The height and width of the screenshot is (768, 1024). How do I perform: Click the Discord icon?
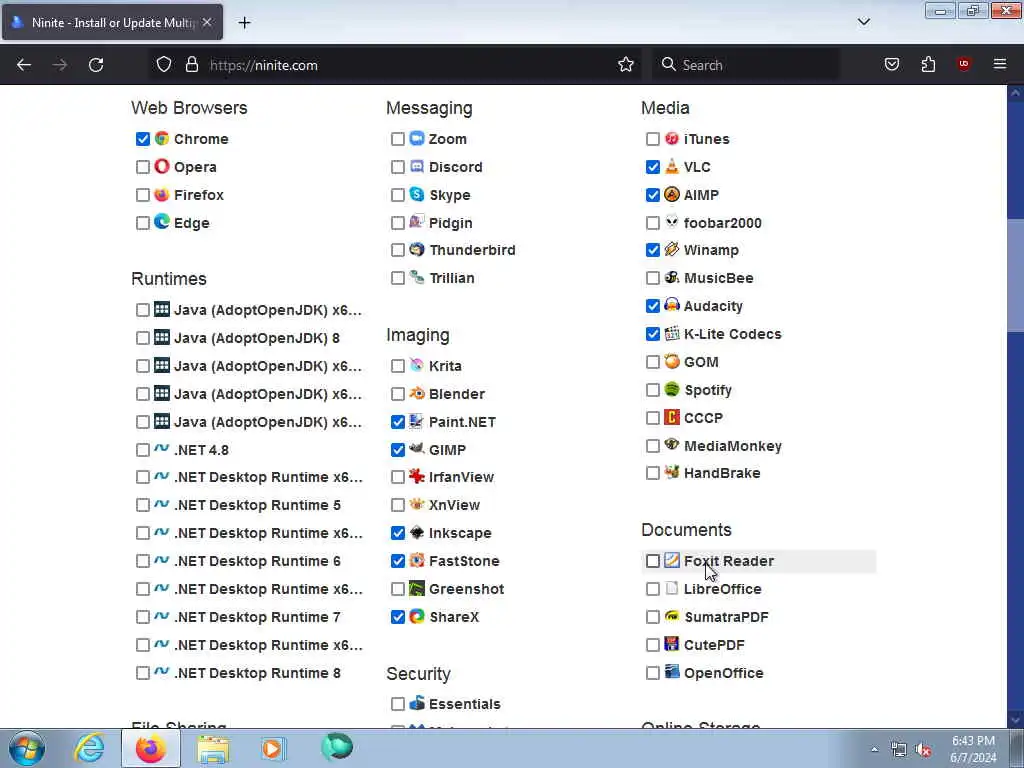[x=417, y=167]
